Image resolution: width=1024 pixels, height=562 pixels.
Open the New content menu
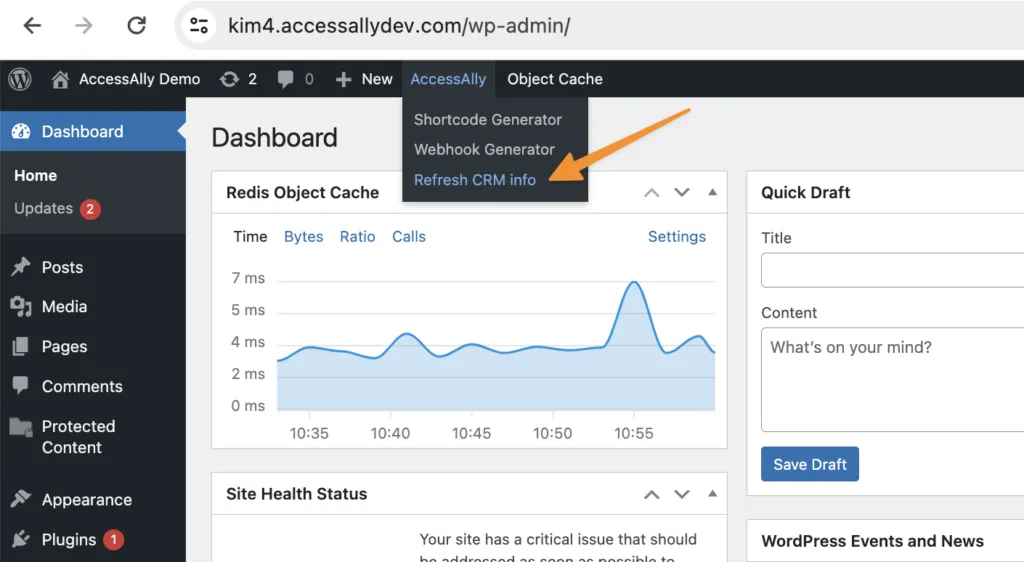tap(364, 79)
